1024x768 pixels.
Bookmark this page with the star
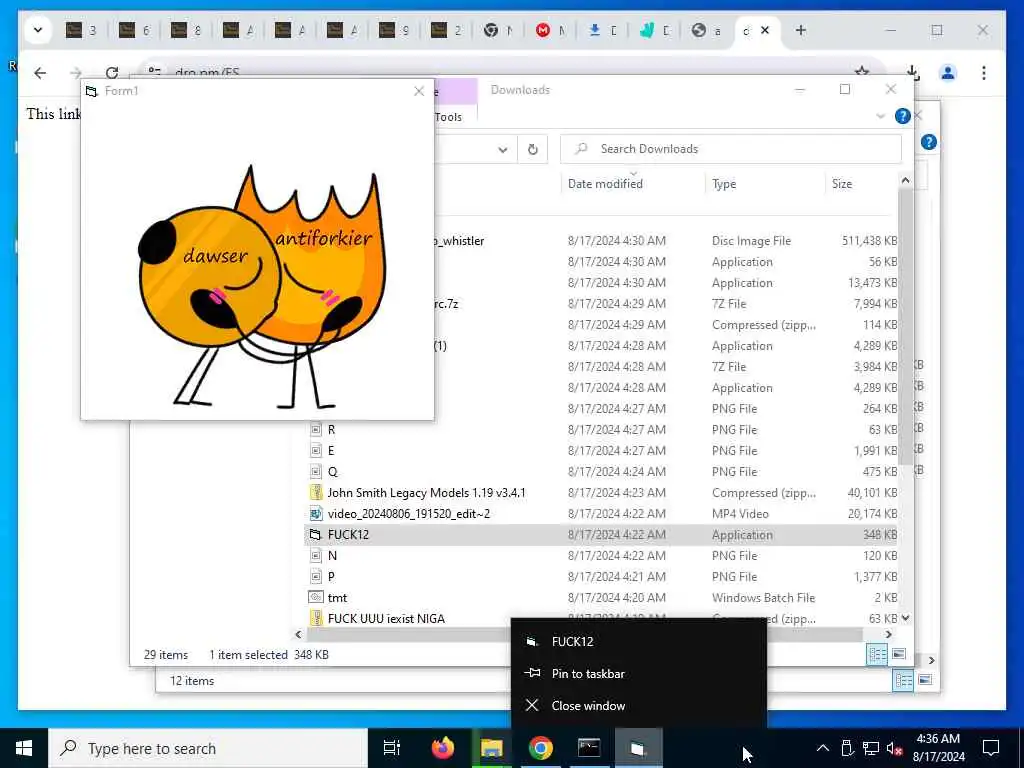[x=861, y=72]
